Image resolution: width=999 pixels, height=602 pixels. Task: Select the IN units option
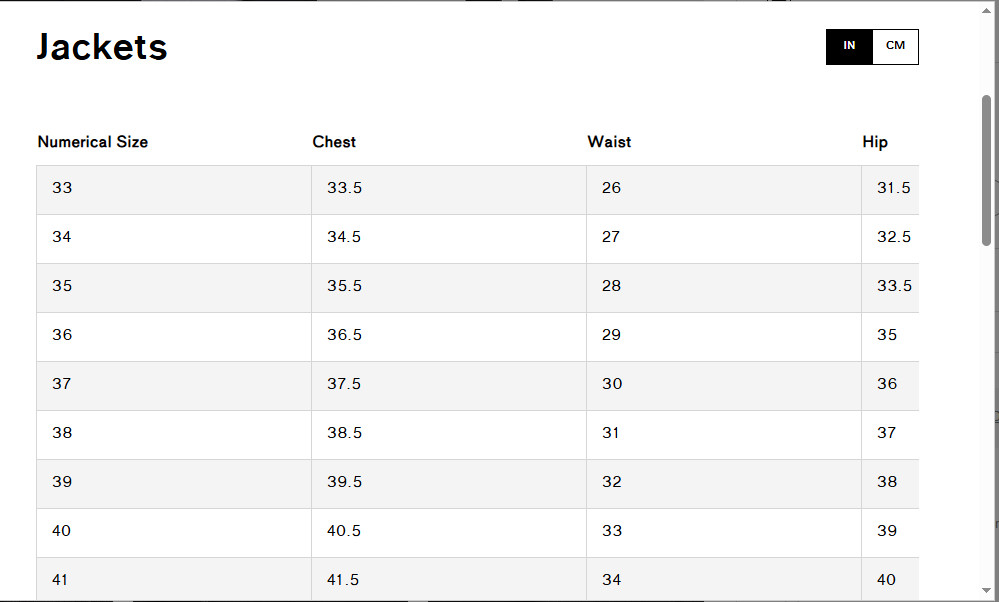[x=849, y=46]
